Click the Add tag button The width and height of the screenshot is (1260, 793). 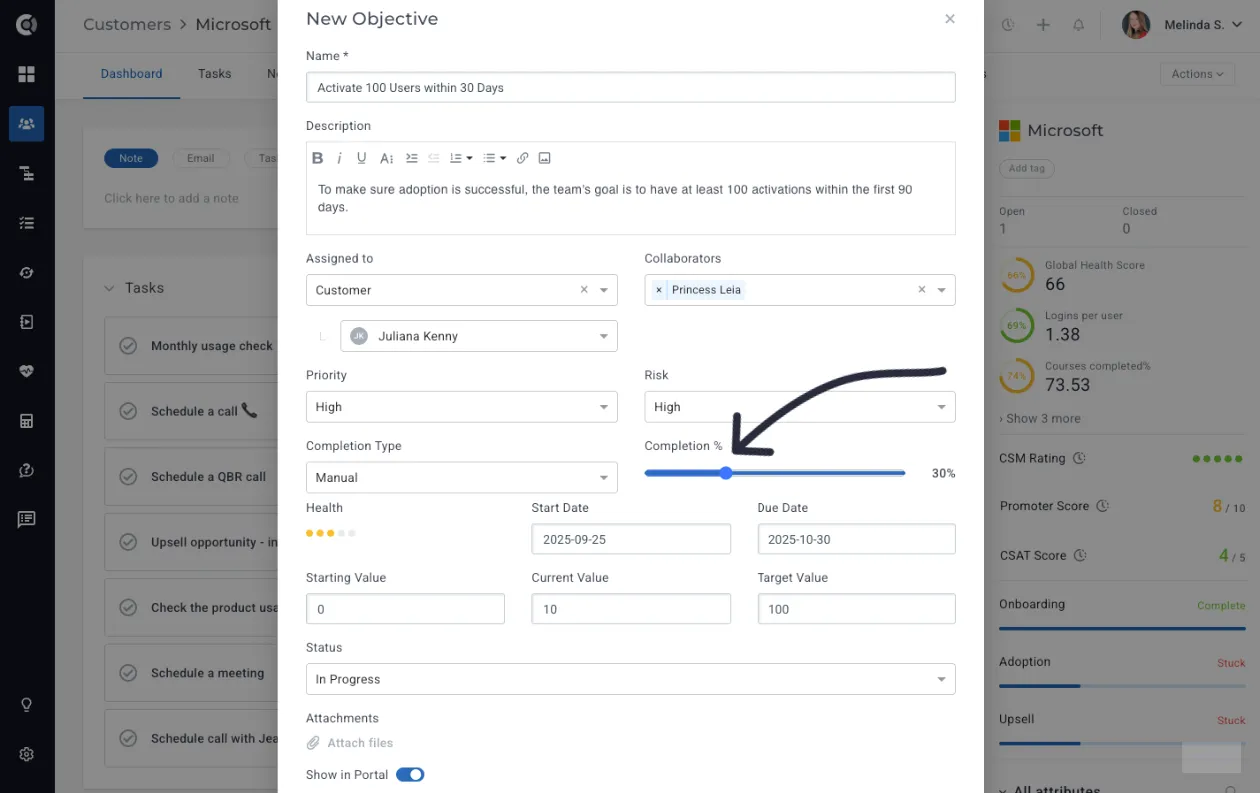(1026, 169)
